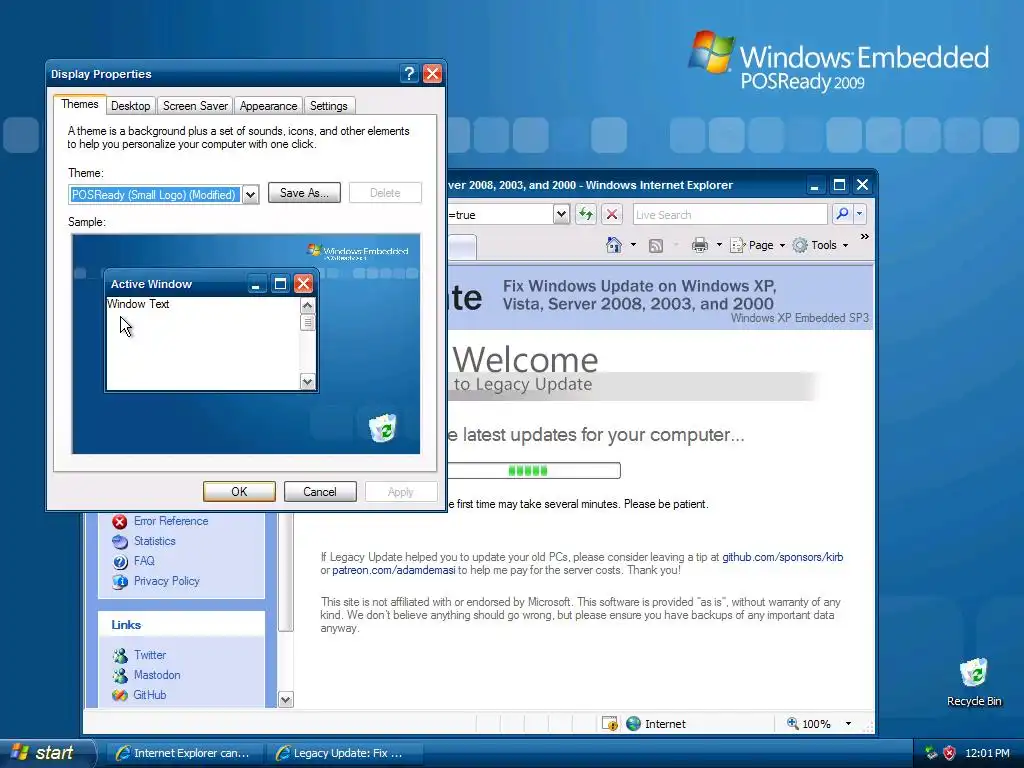This screenshot has height=768, width=1024.
Task: Click the Save As button
Action: (304, 193)
